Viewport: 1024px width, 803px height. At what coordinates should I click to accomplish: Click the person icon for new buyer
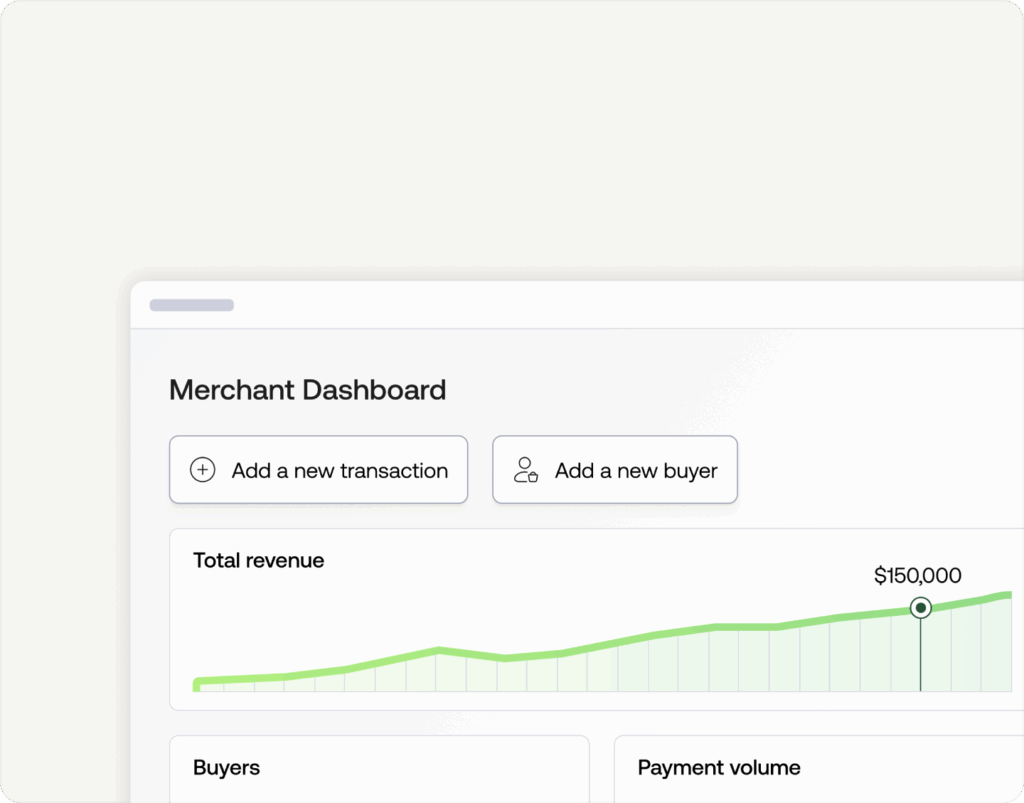click(x=525, y=470)
